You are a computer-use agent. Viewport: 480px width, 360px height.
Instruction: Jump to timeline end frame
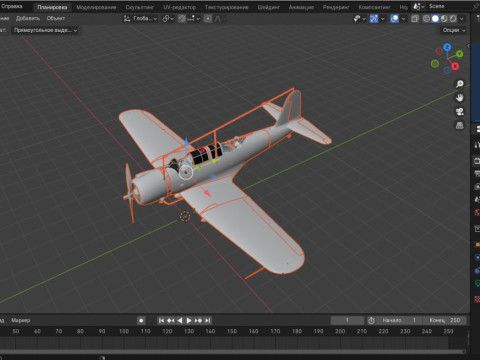(x=207, y=320)
